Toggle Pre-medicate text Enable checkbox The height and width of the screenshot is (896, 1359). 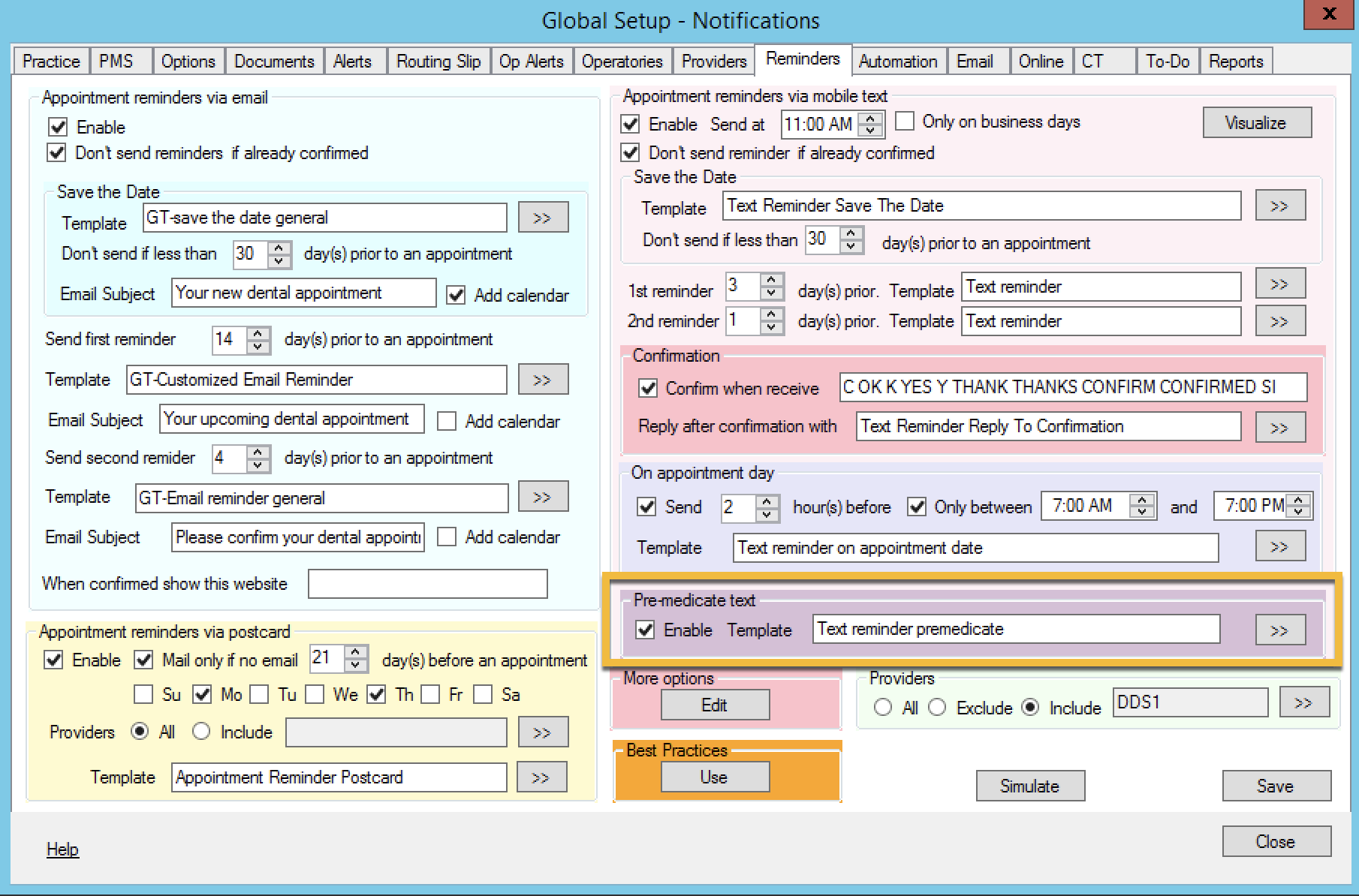(x=645, y=630)
